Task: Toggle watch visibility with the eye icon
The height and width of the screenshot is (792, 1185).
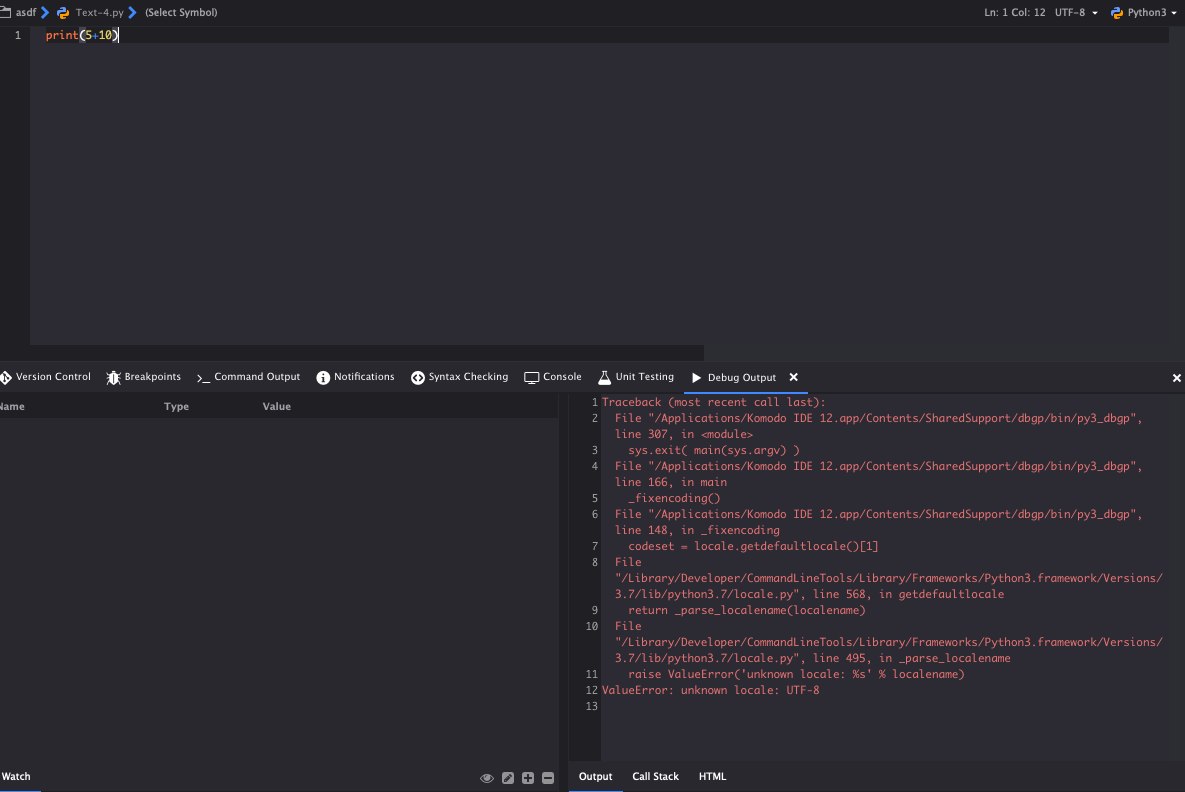Action: pos(487,778)
